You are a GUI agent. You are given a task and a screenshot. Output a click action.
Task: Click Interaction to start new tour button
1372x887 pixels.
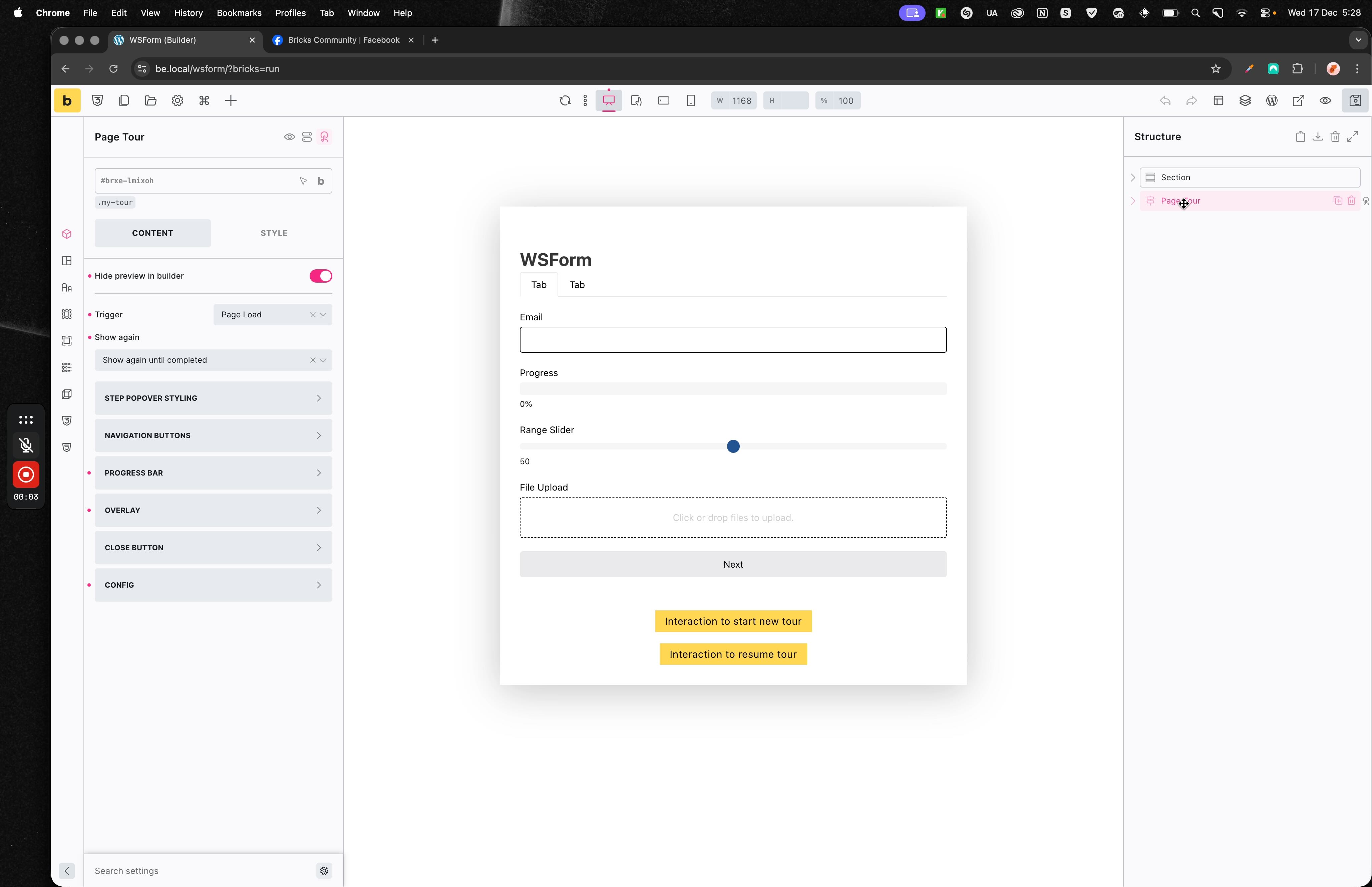733,621
